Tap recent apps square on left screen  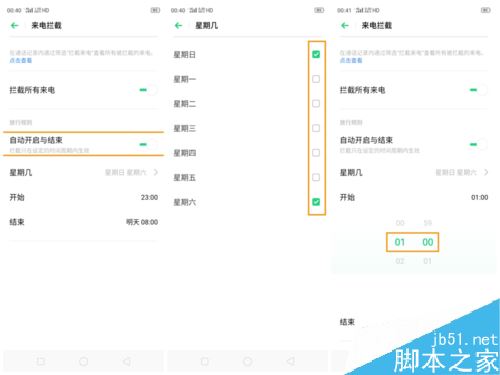(x=41, y=361)
